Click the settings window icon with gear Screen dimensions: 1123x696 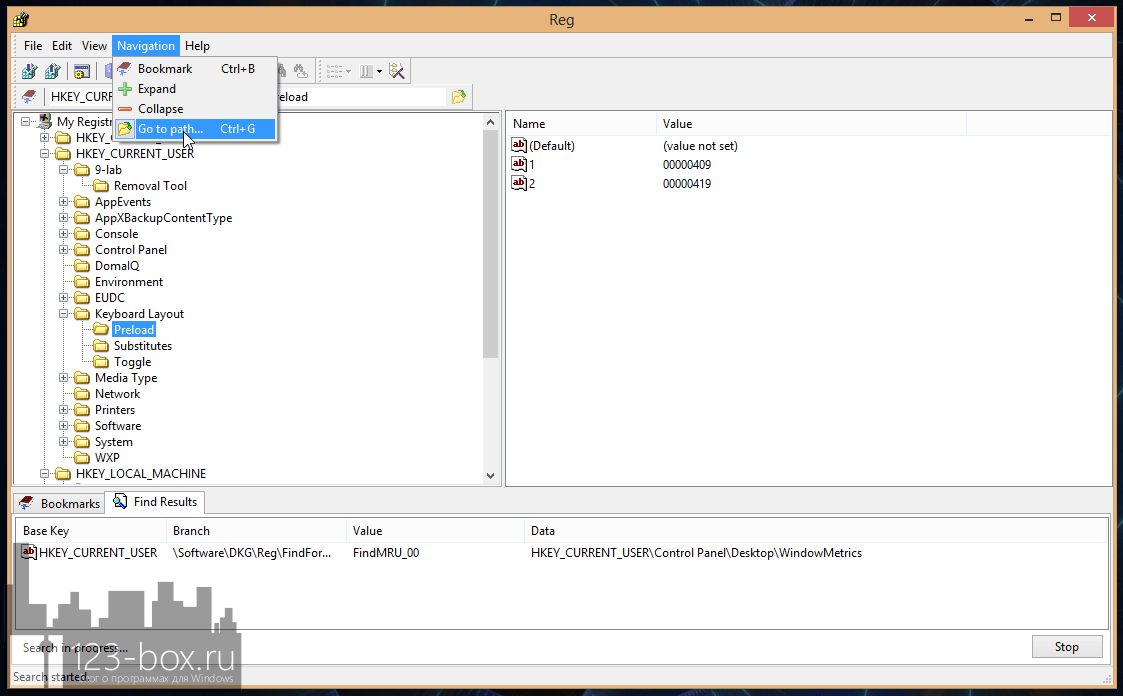[82, 71]
